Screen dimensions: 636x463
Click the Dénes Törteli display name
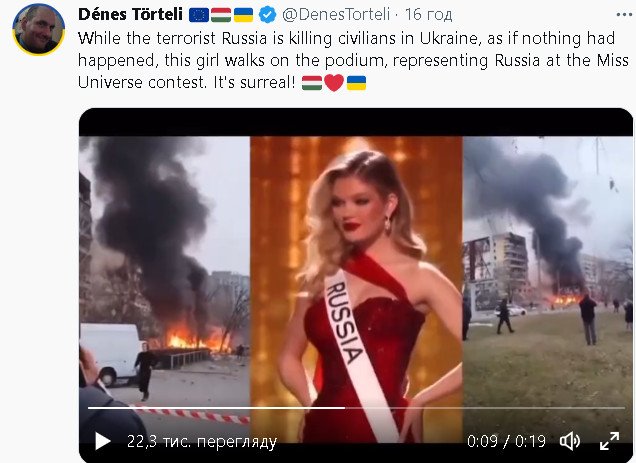click(x=130, y=15)
